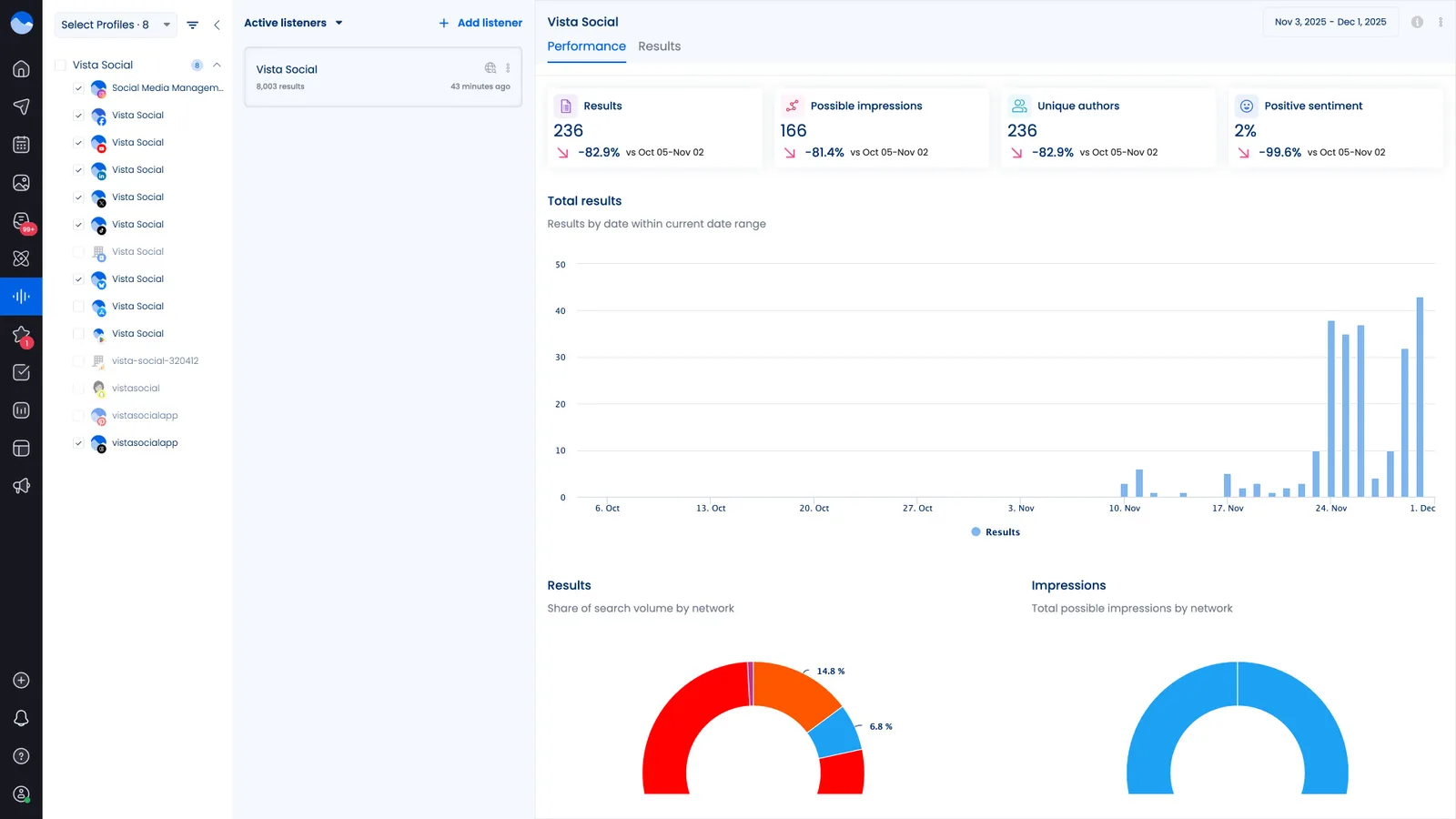
Task: Open the Reports bar-chart icon
Action: tap(21, 409)
